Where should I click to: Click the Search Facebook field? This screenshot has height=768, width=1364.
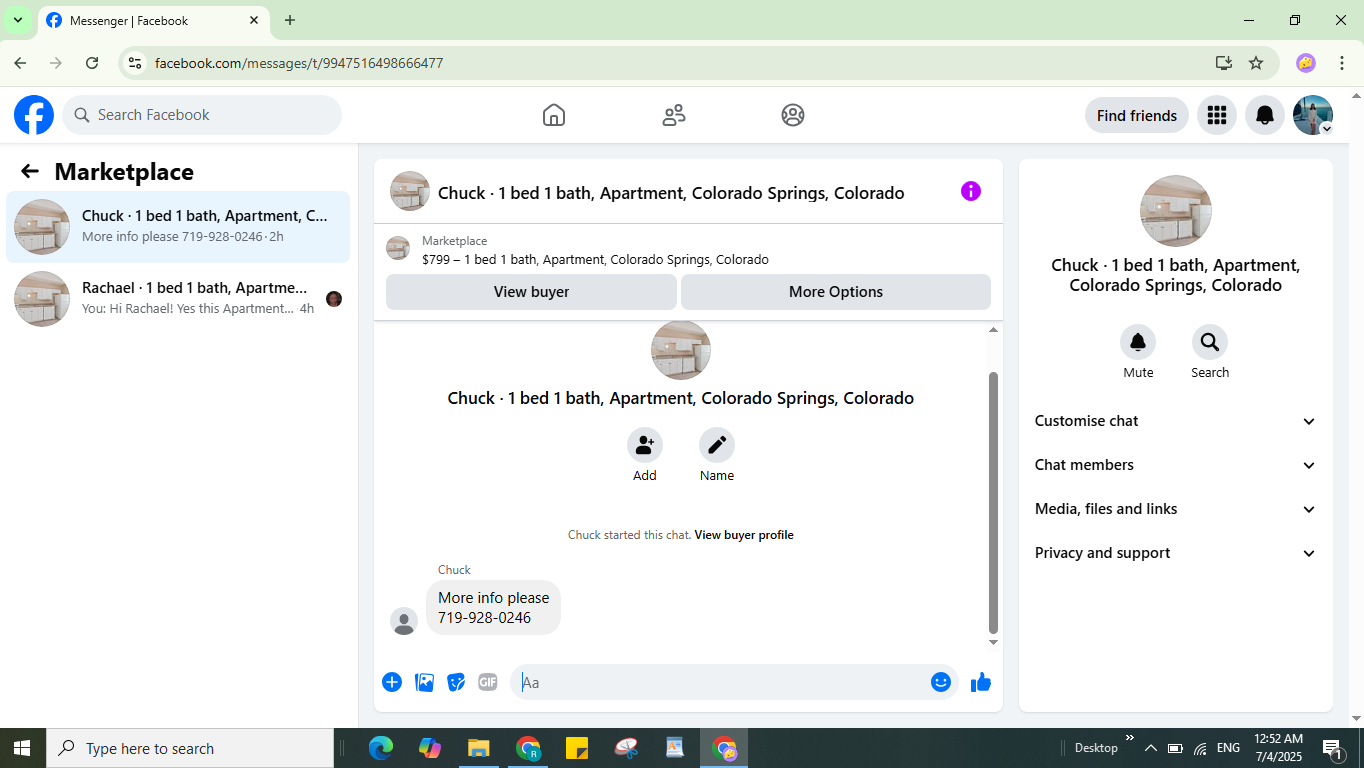pyautogui.click(x=202, y=115)
